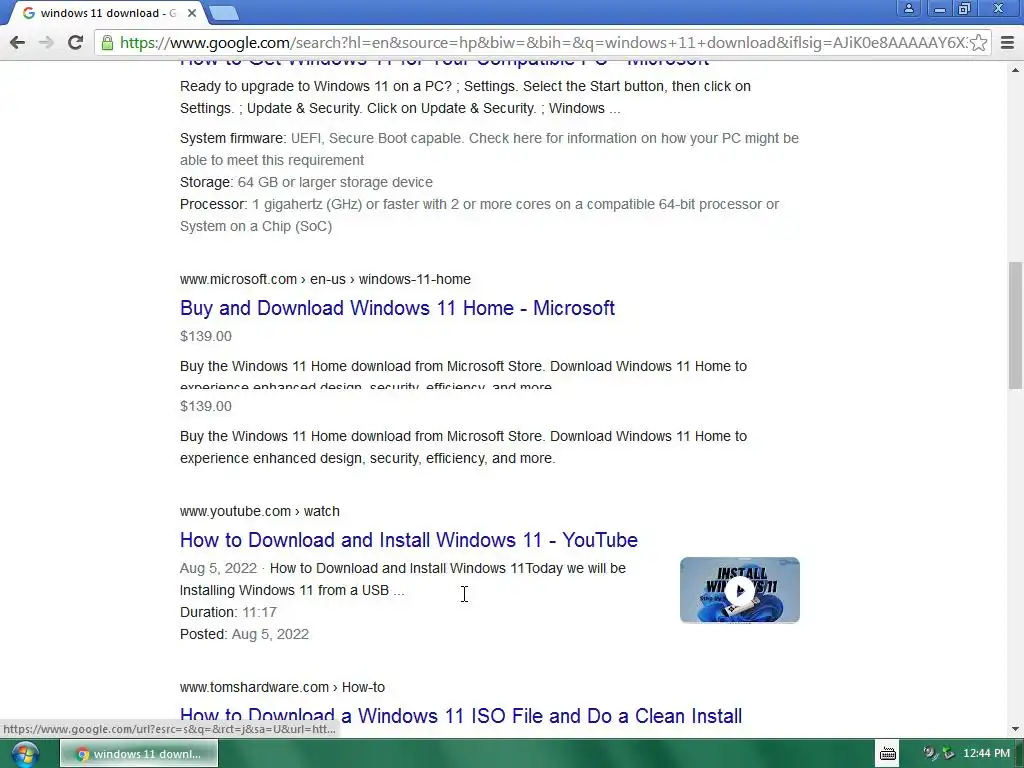1024x768 pixels.
Task: Click the taskbar clock showing 12:44 PM
Action: (986, 754)
